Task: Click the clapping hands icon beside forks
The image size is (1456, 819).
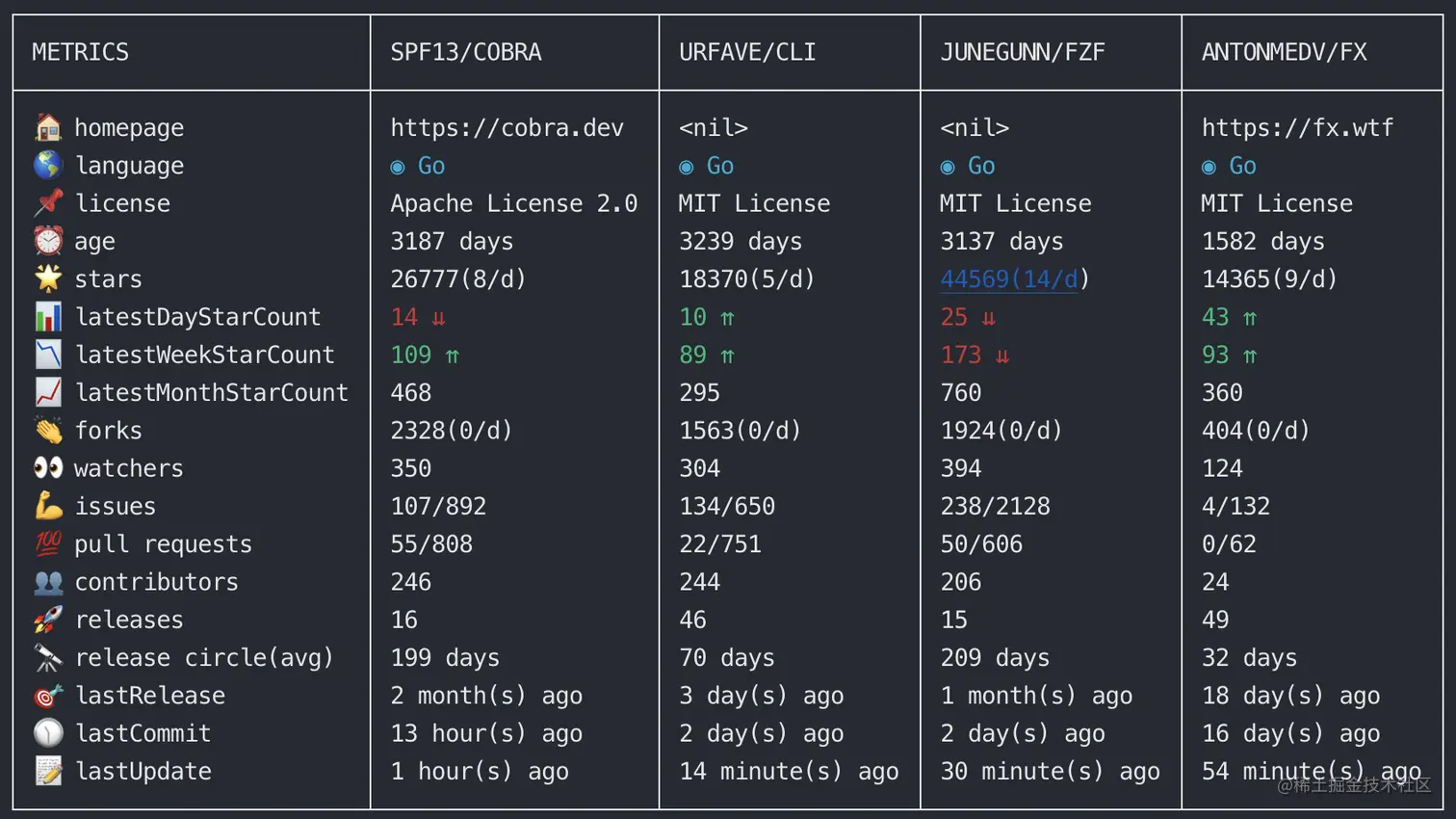Action: (48, 430)
